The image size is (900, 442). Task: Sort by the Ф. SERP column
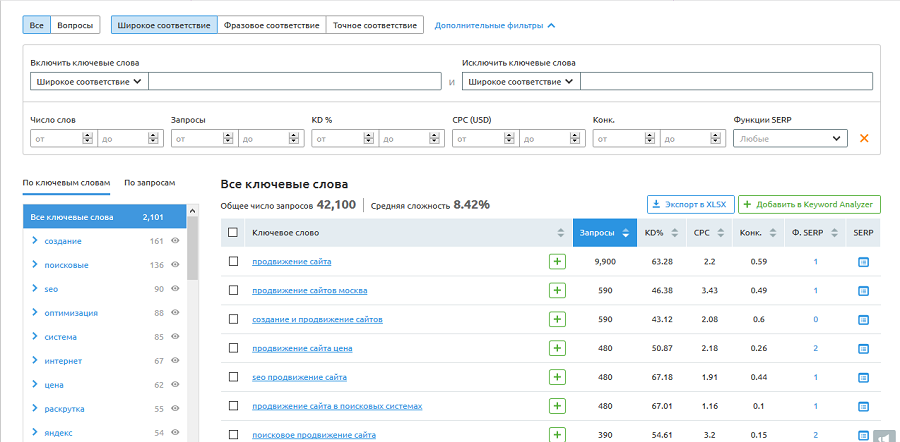(x=815, y=233)
